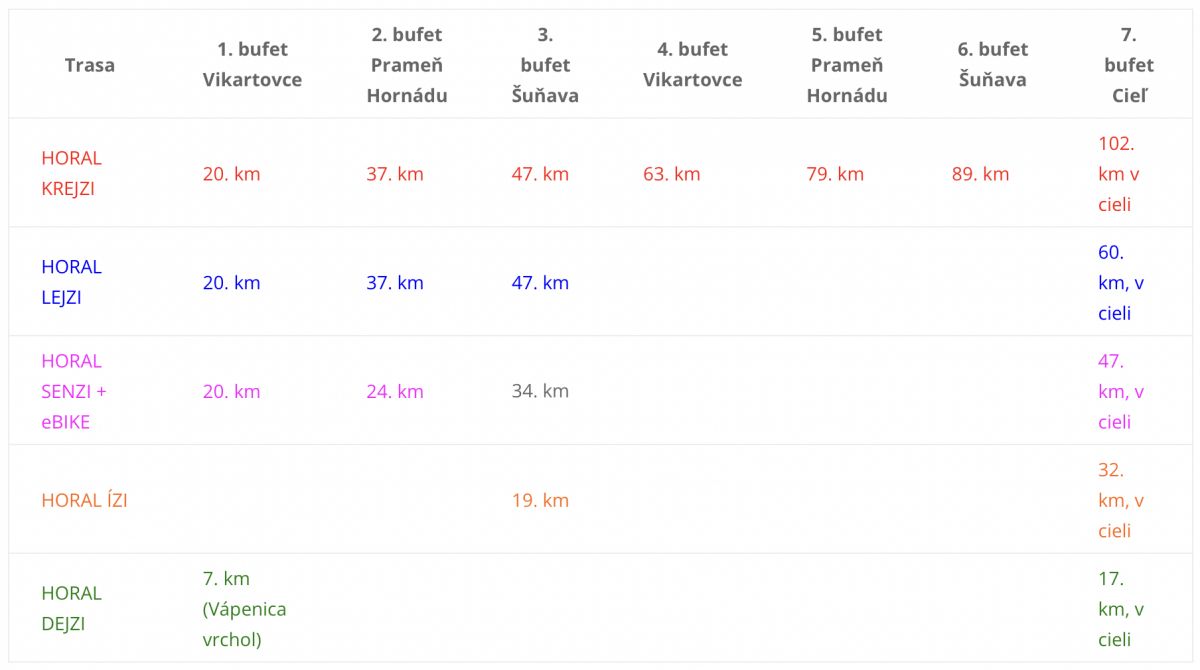Click the red 89. km cell
The image size is (1200, 670).
[981, 174]
